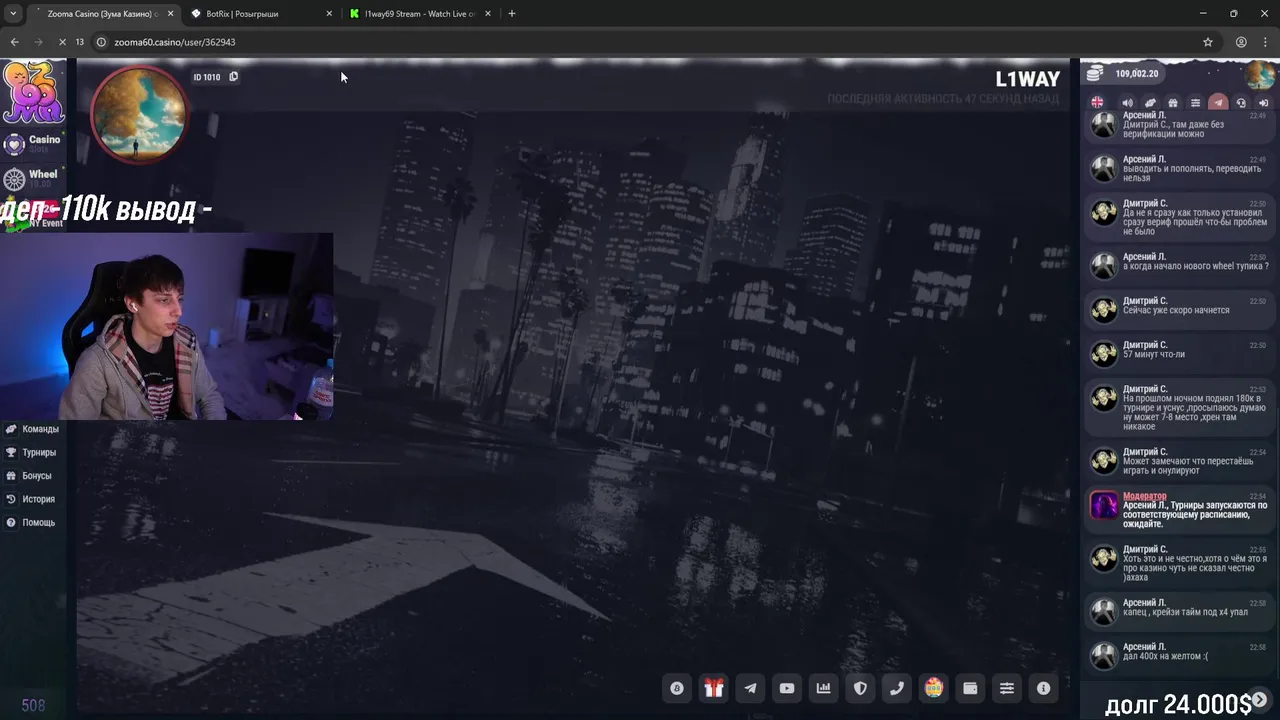Viewport: 1280px width, 720px height.
Task: Open the YouTube icon in bottom toolbar
Action: tap(787, 688)
